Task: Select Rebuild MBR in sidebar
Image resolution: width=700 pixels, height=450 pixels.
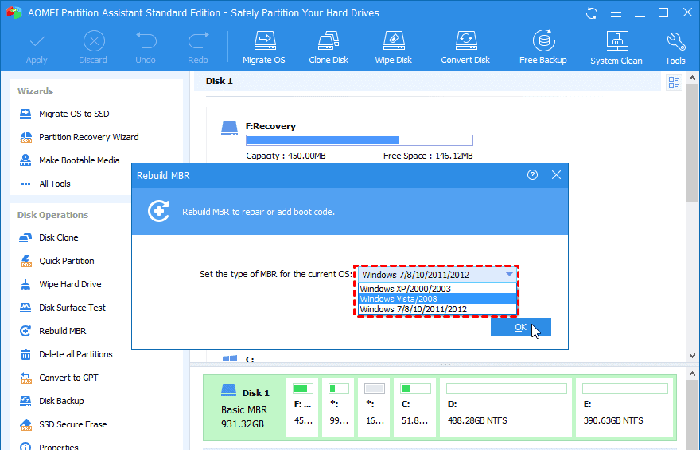Action: pyautogui.click(x=53, y=331)
